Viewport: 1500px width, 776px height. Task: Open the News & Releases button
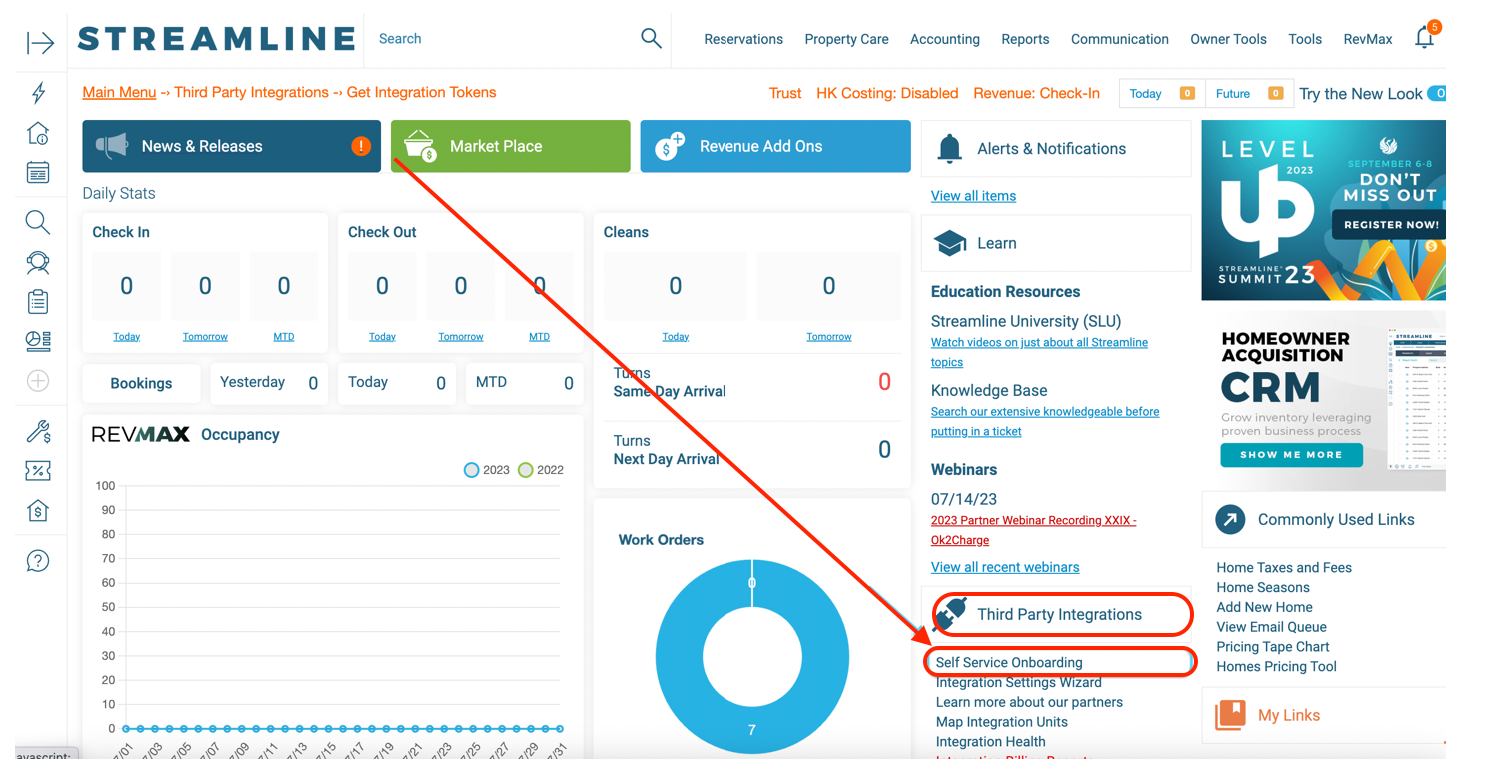pos(231,146)
